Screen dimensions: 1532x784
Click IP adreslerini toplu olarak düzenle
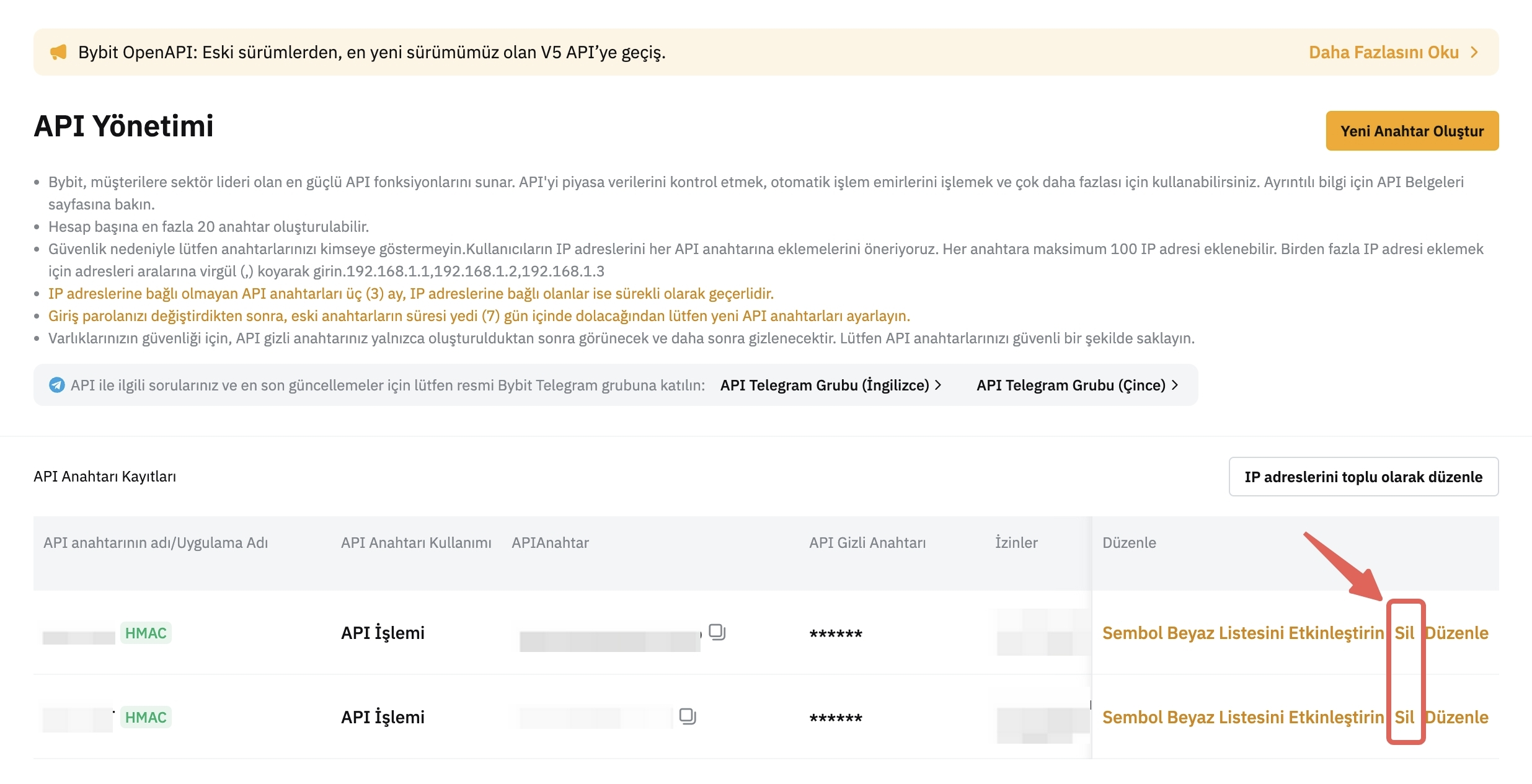(1363, 477)
